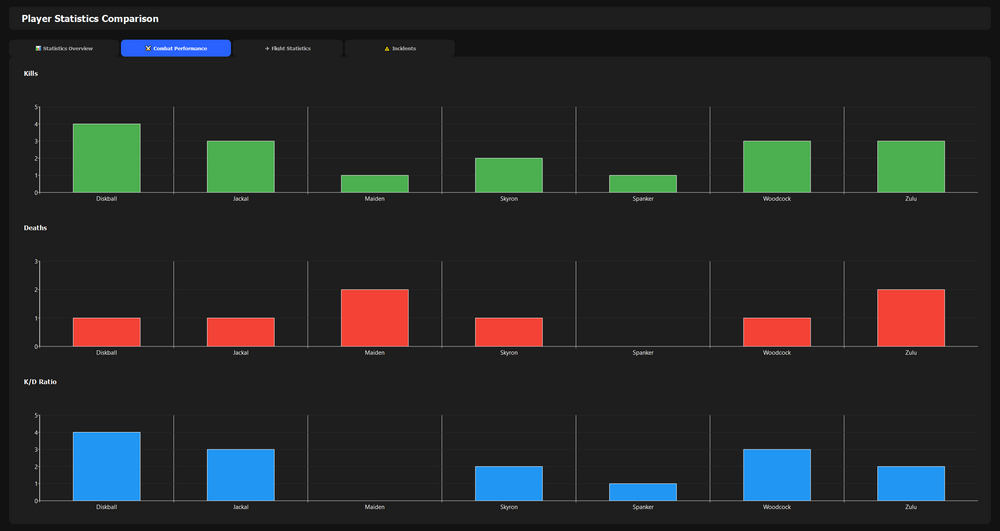Click the crossed swords icon on Combat Performance
The image size is (1000, 531).
148,48
